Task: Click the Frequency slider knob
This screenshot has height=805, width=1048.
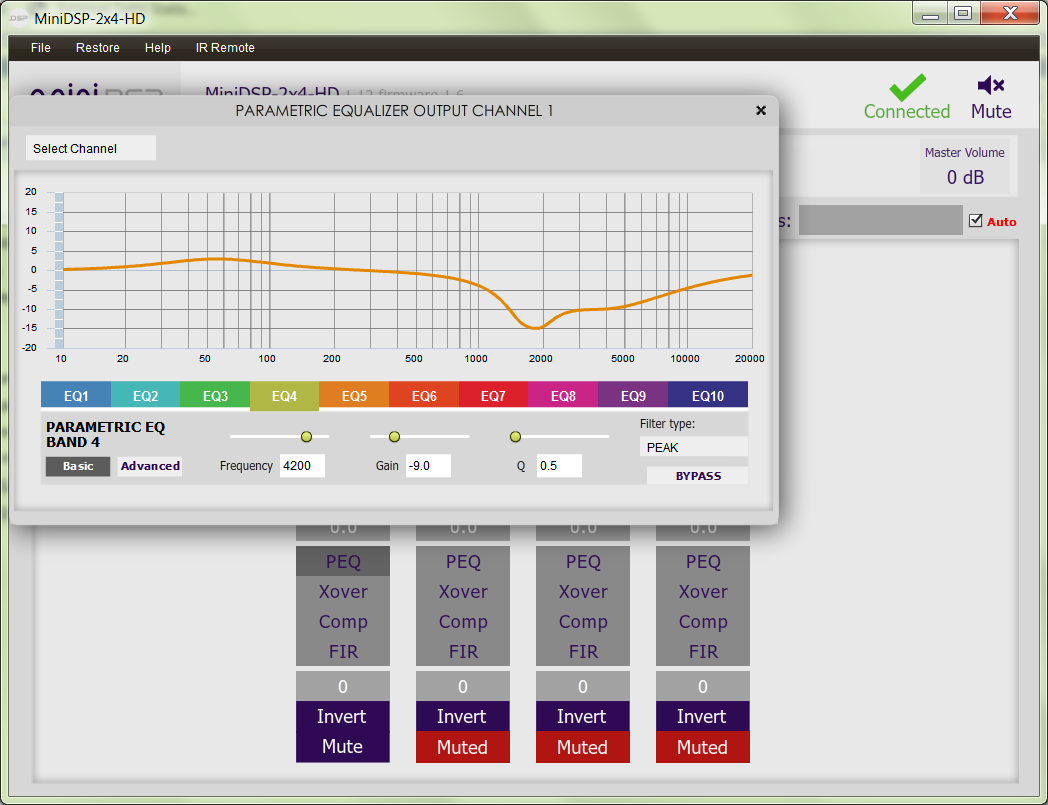Action: (x=306, y=437)
